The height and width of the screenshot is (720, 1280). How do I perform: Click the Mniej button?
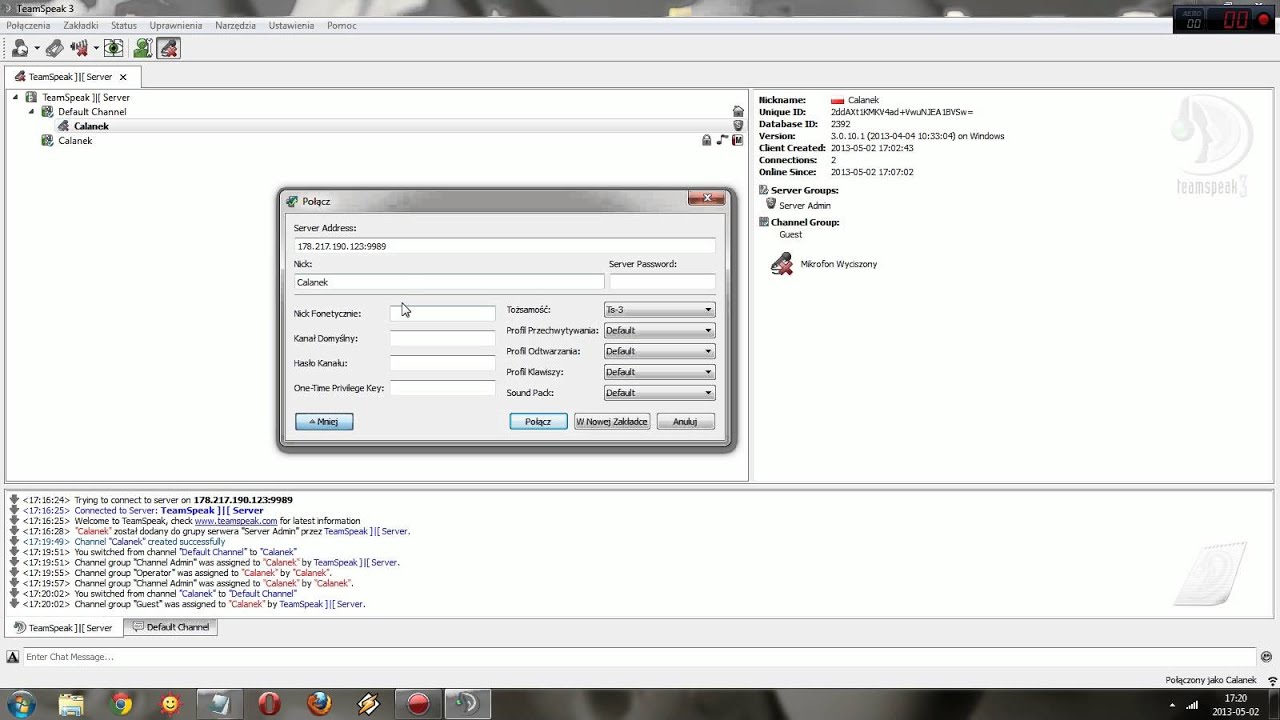[x=324, y=422]
